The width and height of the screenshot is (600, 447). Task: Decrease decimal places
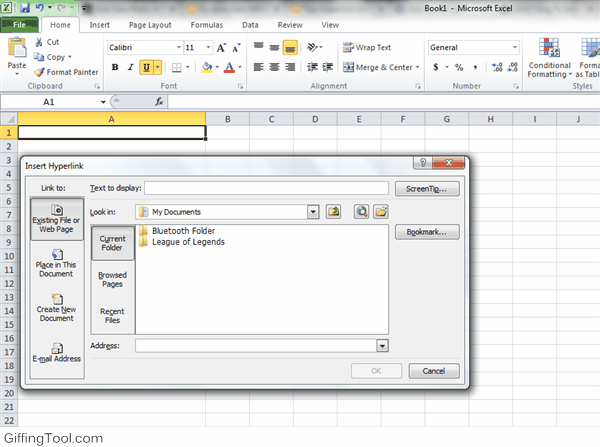[x=512, y=67]
